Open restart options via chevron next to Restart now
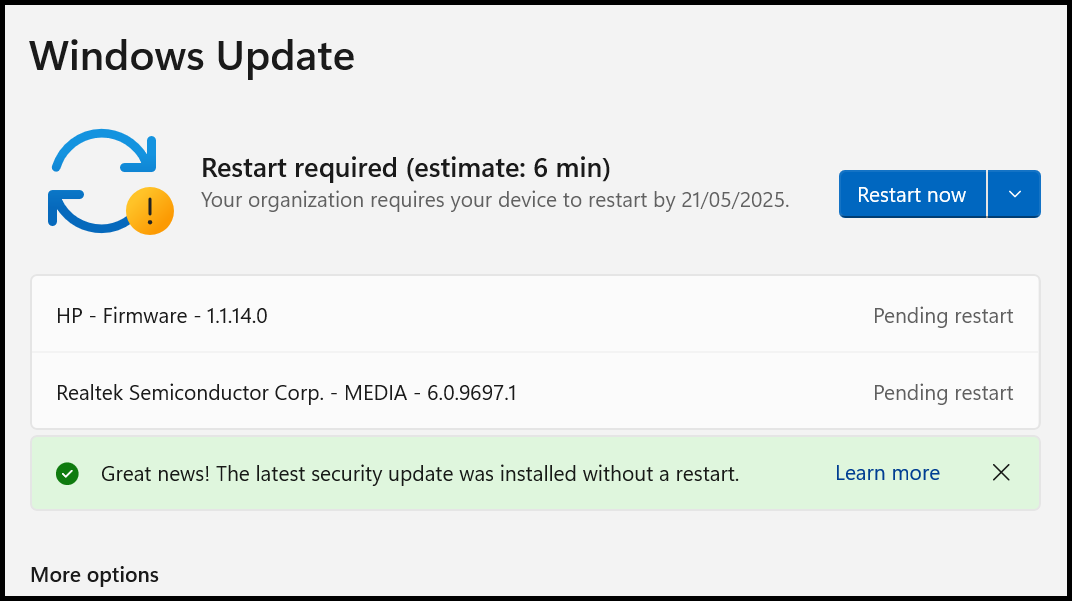The height and width of the screenshot is (601, 1072). click(1014, 194)
